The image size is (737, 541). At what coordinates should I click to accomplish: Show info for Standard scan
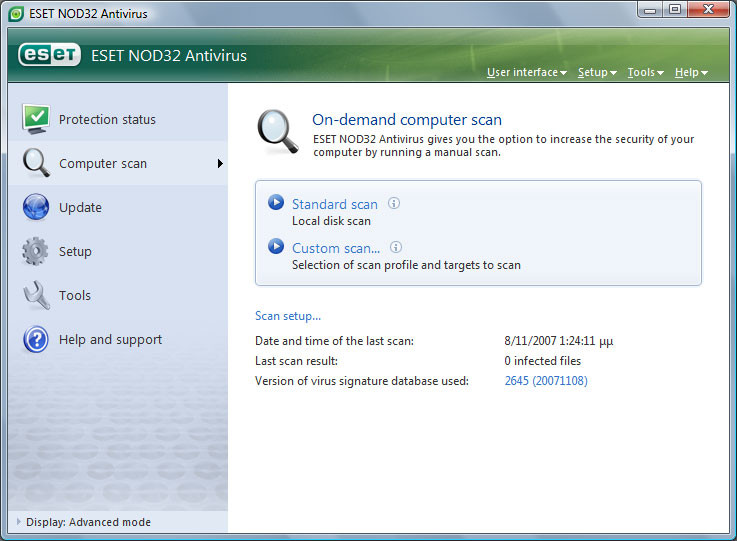(394, 203)
